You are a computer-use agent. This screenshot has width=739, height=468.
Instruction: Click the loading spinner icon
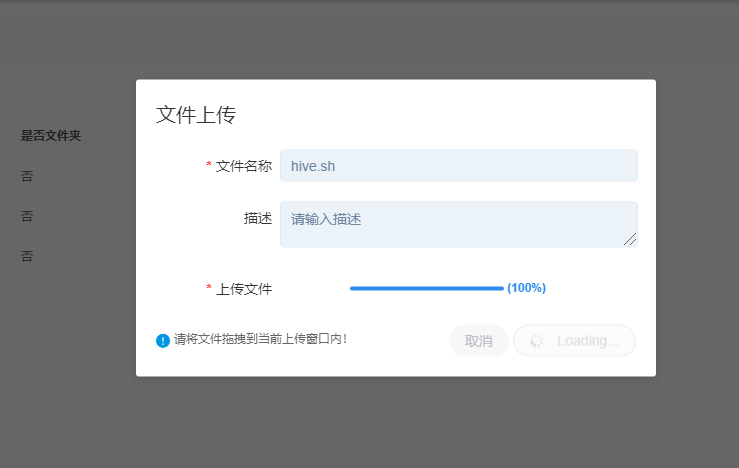click(536, 341)
